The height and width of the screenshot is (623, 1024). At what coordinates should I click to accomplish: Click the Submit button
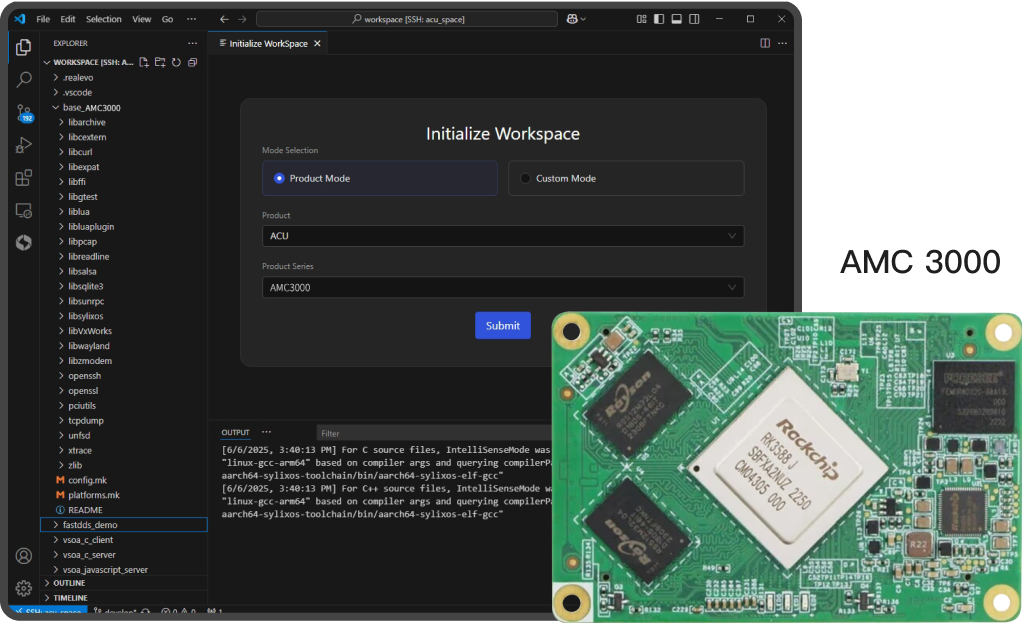[x=503, y=325]
